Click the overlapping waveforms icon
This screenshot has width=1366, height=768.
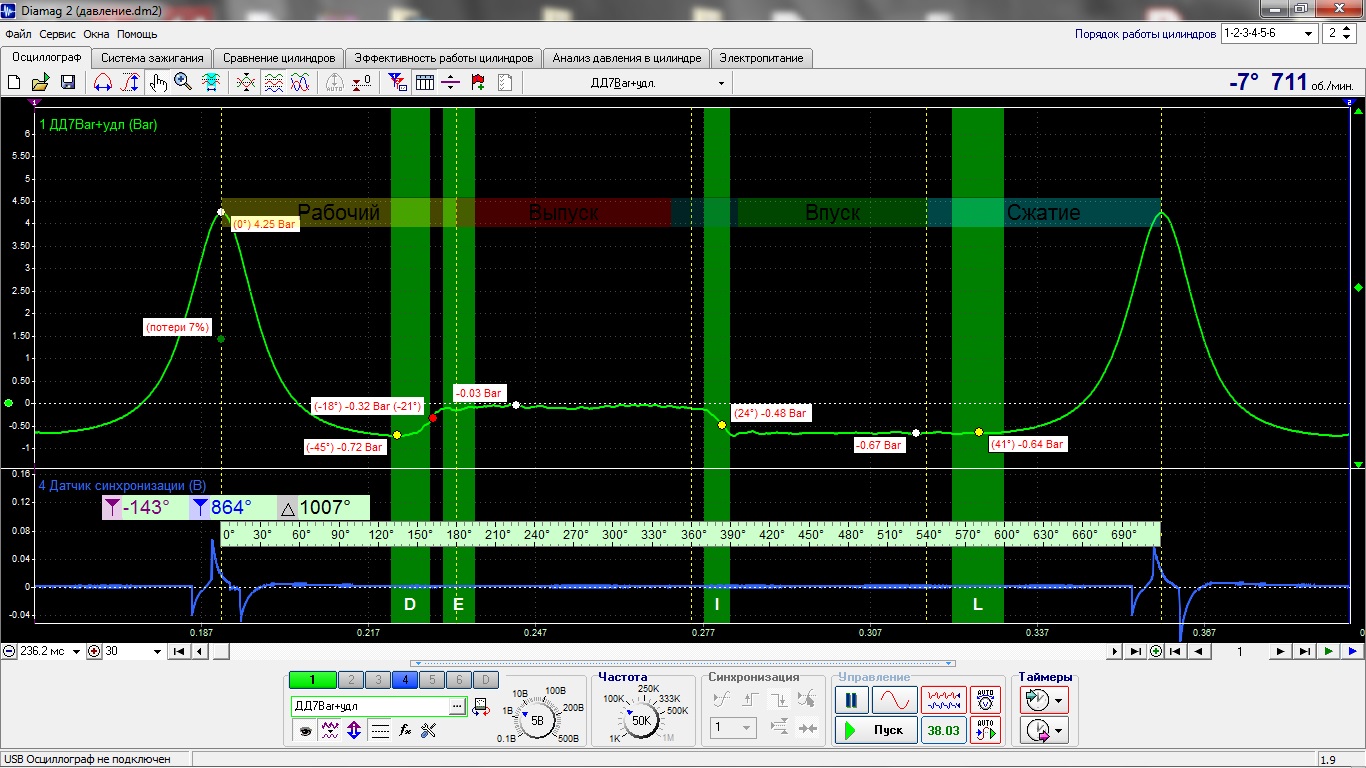click(x=300, y=83)
